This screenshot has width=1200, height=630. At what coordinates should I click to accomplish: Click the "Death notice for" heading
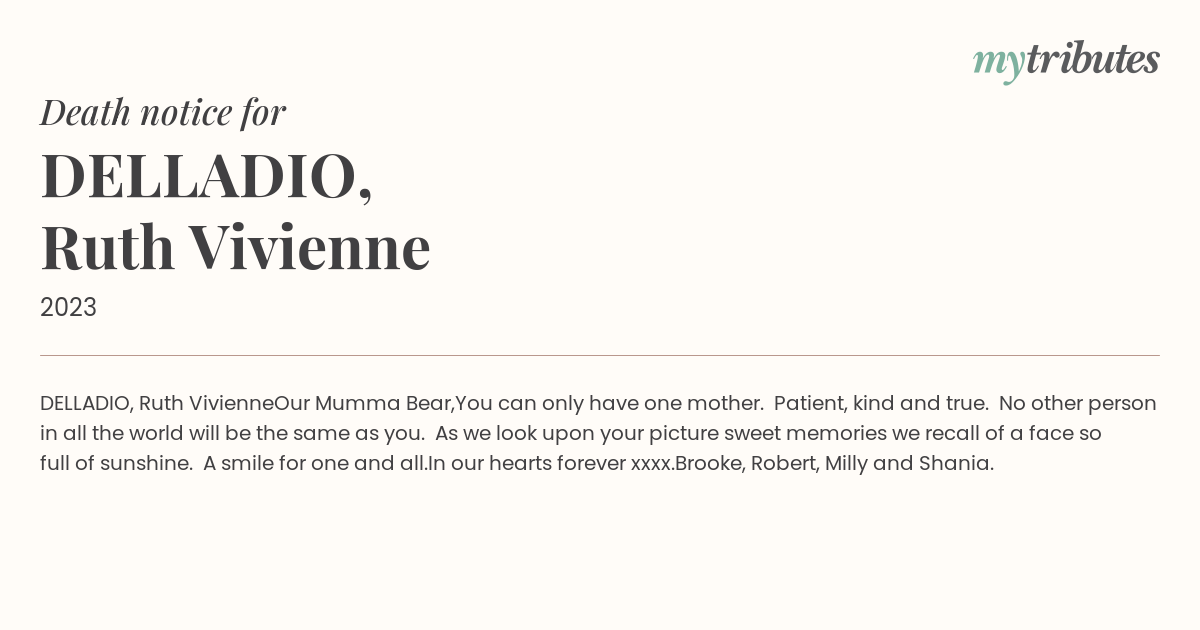point(163,112)
